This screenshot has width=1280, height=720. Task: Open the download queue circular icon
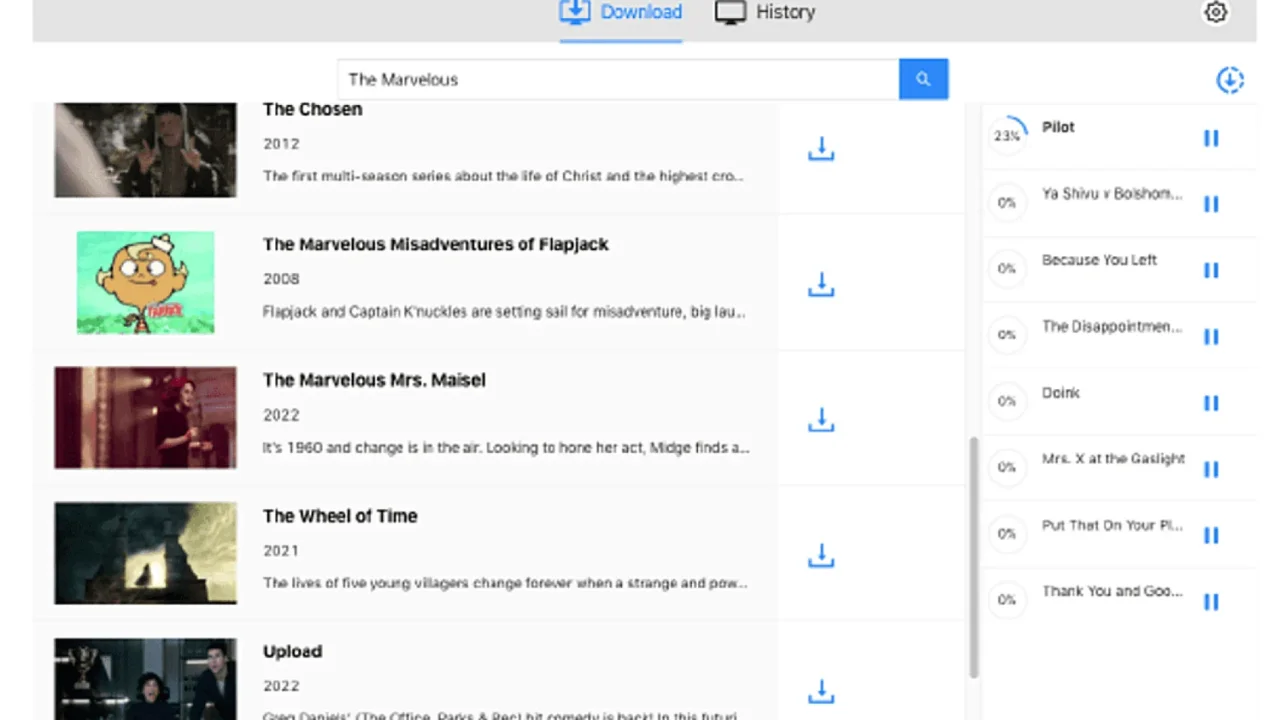pos(1230,80)
